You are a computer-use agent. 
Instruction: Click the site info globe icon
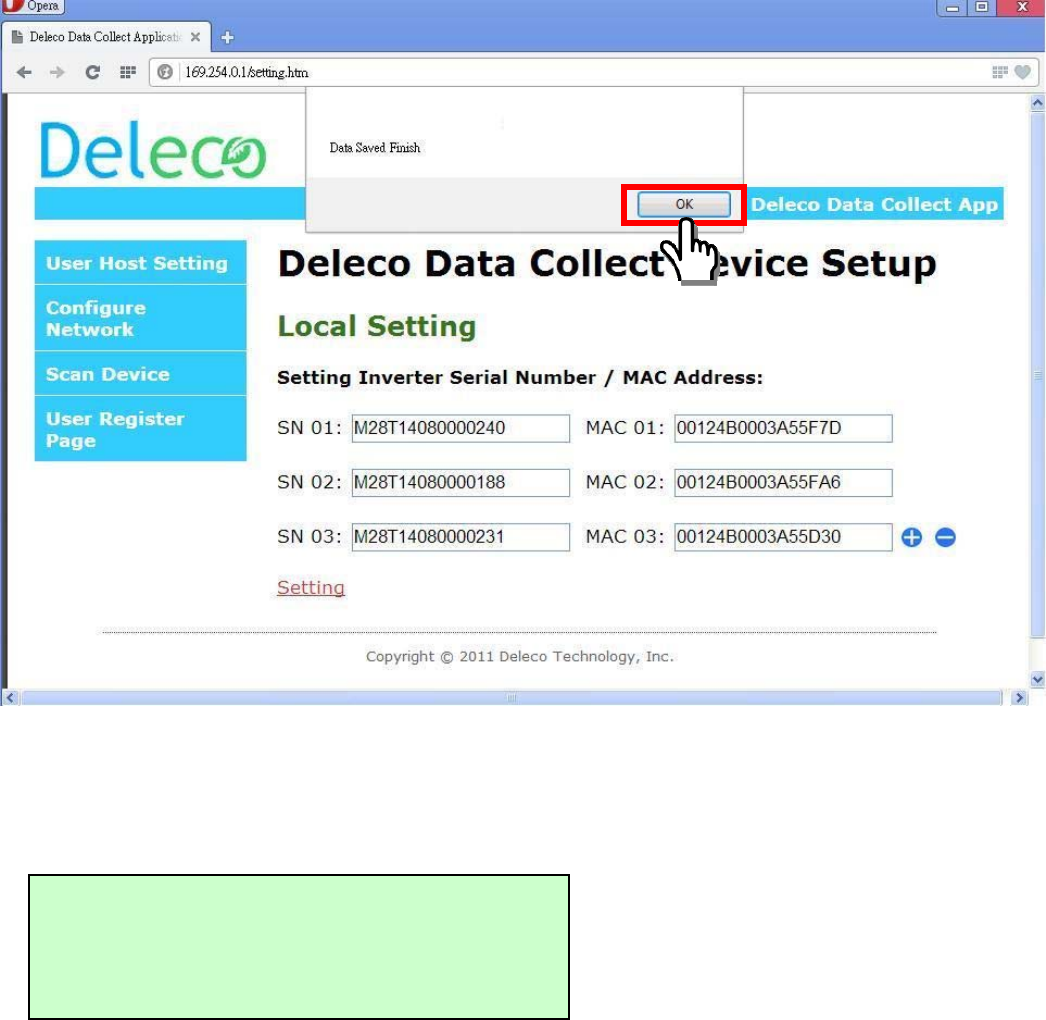165,72
